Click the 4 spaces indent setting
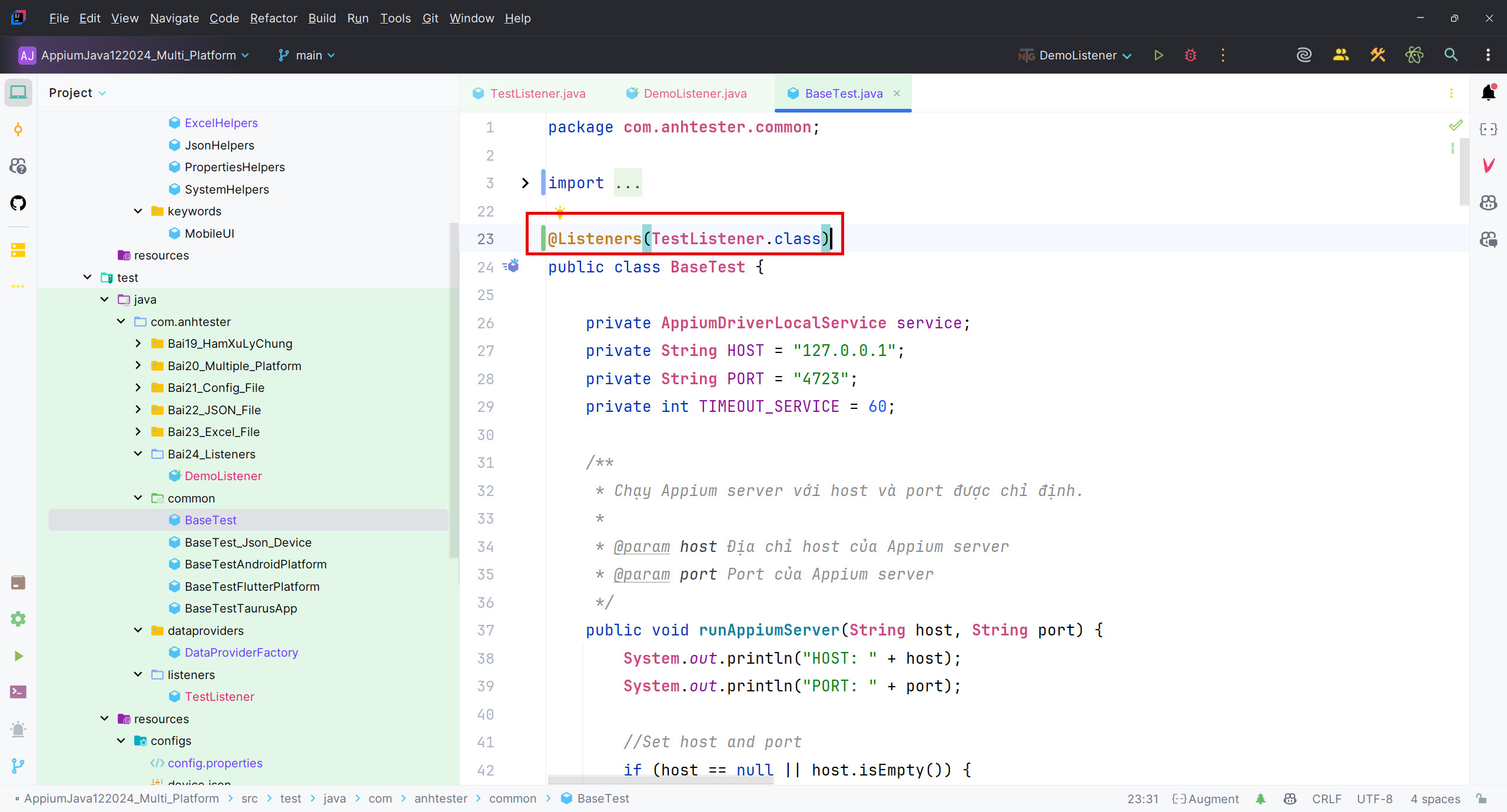The image size is (1507, 812). [x=1435, y=798]
